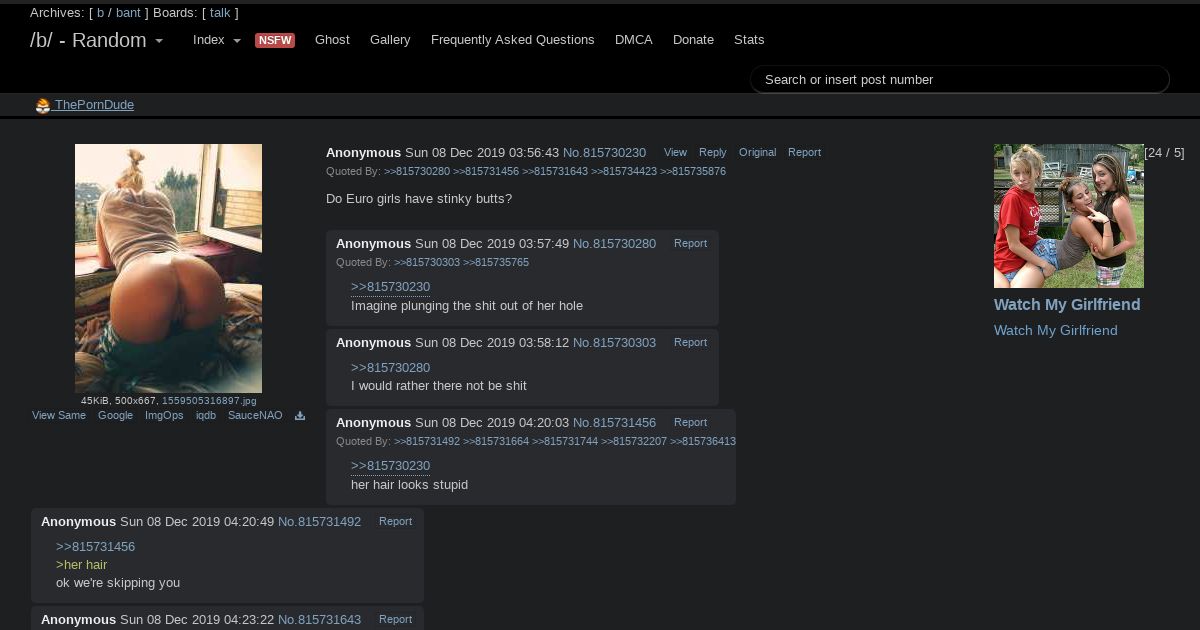Open the main post image thumbnail
Screen dimensions: 1200x630
[168, 268]
